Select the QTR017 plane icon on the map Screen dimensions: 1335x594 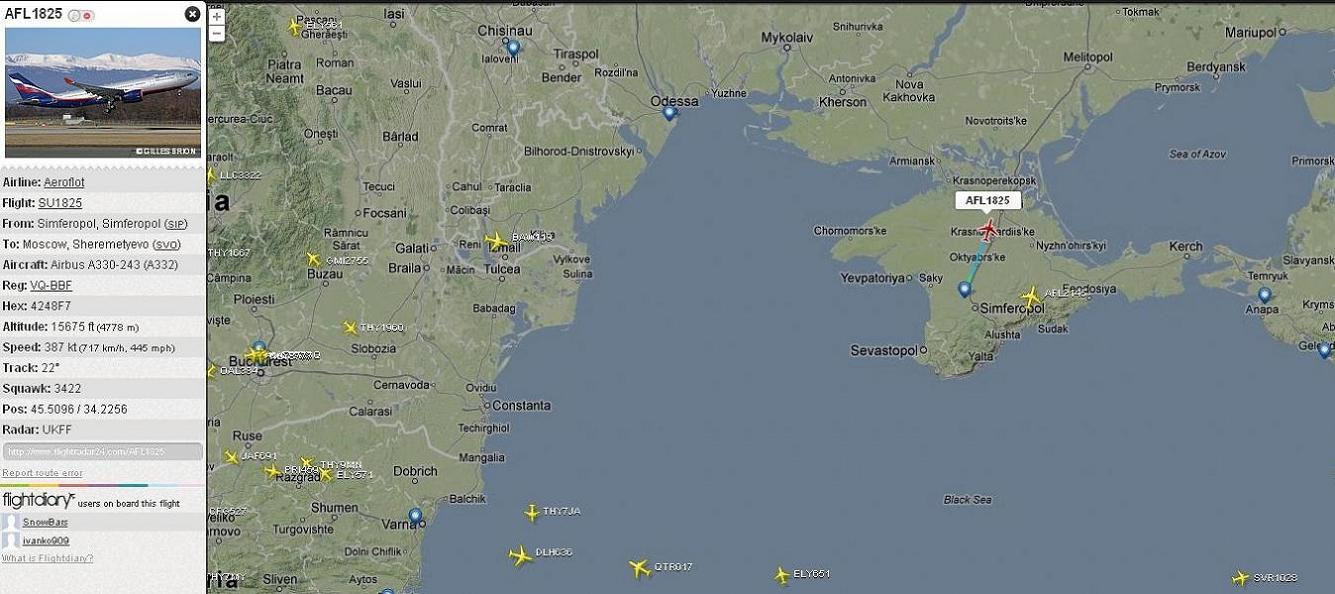click(x=640, y=568)
